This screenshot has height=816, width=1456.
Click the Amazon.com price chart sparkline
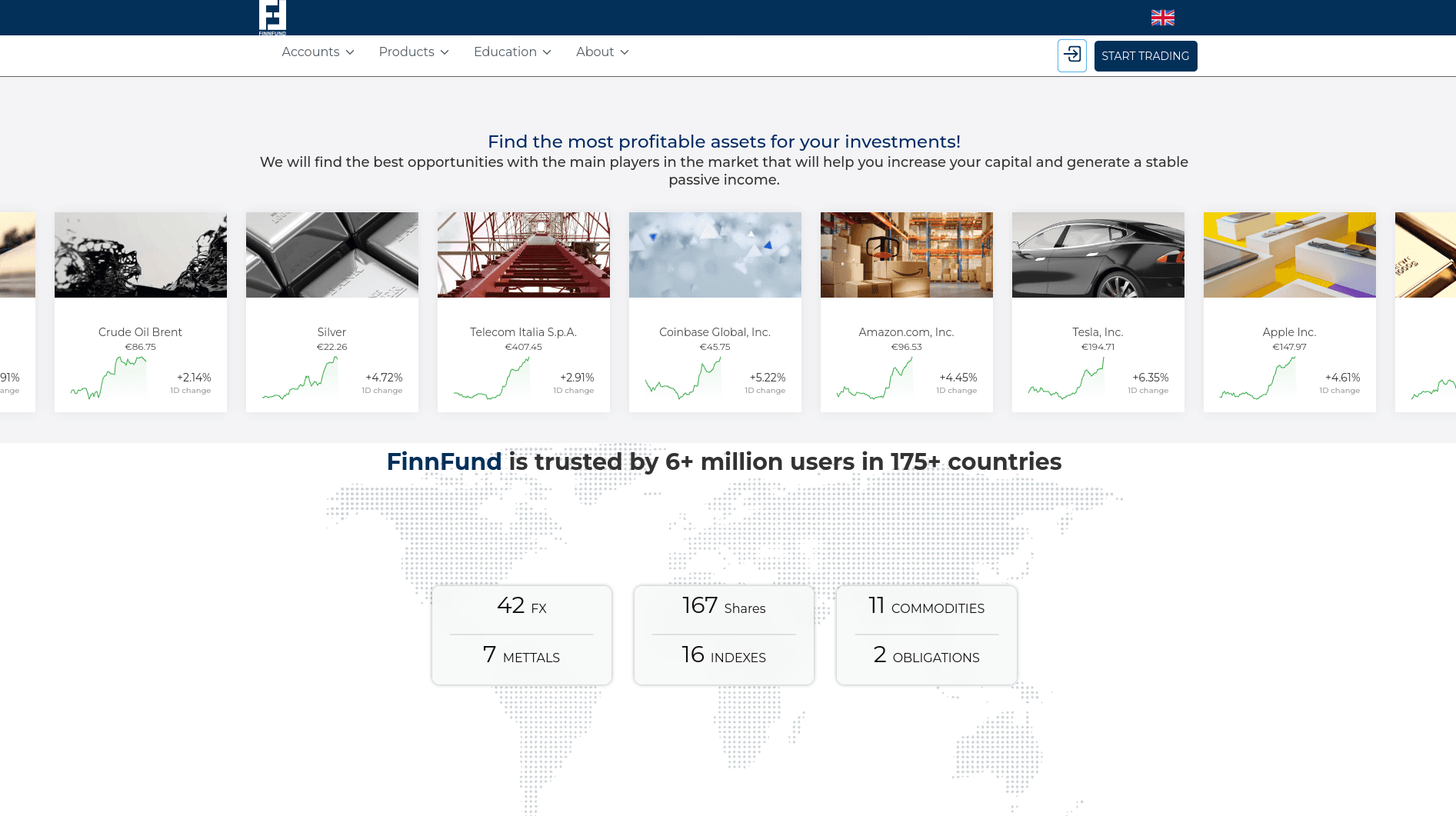[x=875, y=381]
